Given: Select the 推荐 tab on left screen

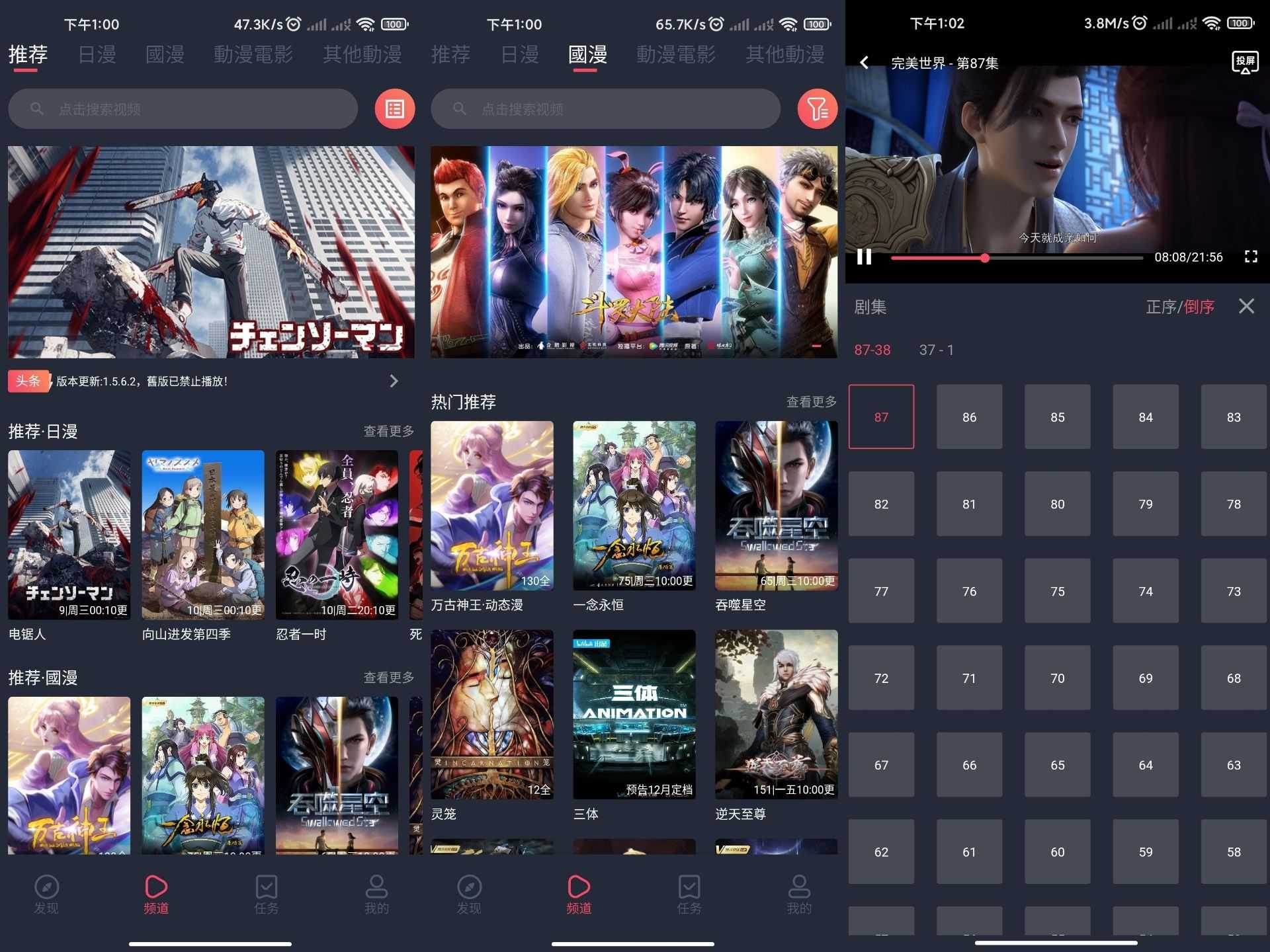Looking at the screenshot, I should pos(28,54).
